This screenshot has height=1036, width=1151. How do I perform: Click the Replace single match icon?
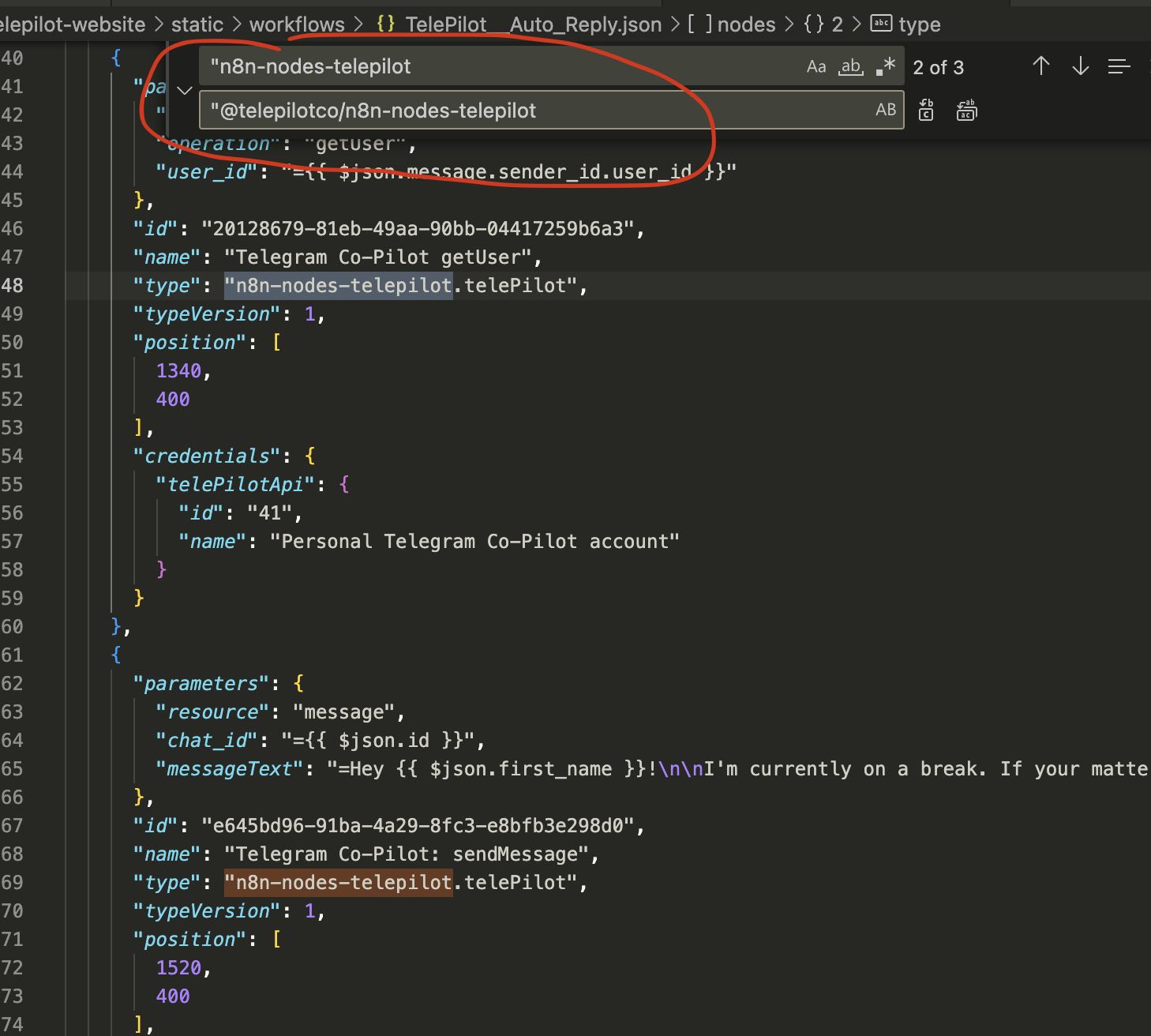(925, 110)
